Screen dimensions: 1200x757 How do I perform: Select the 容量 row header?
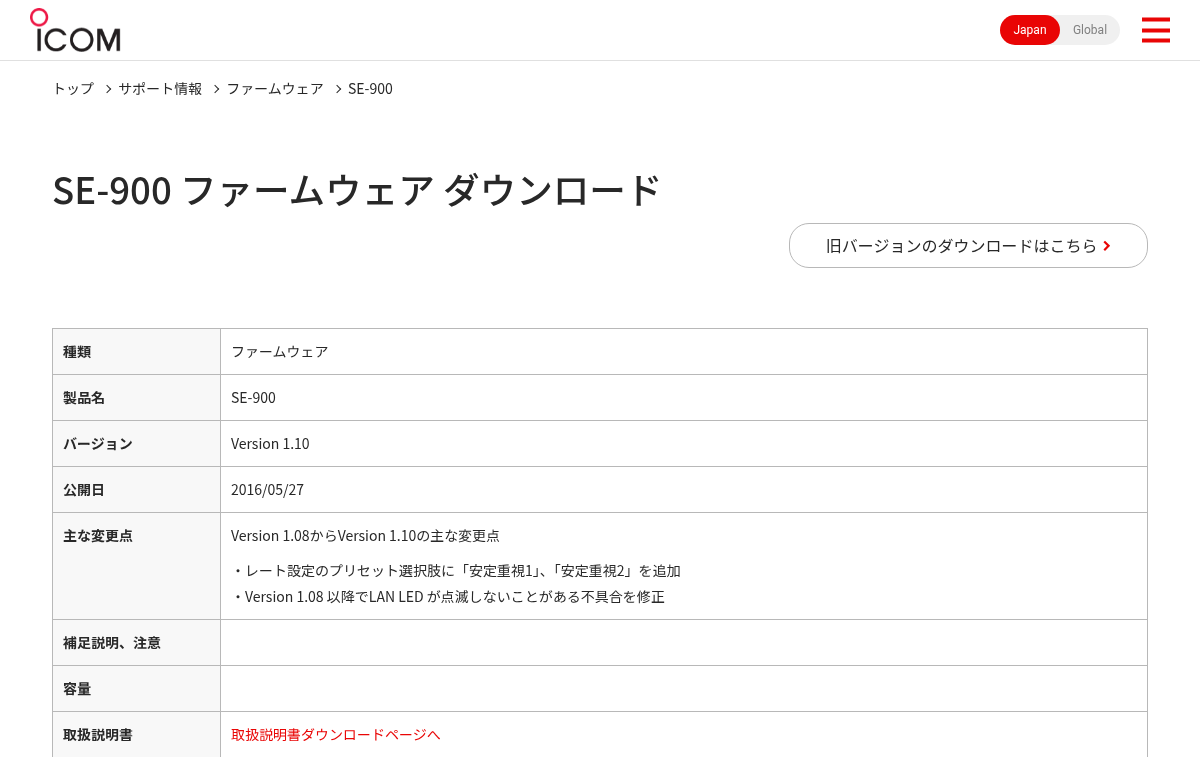tap(136, 689)
